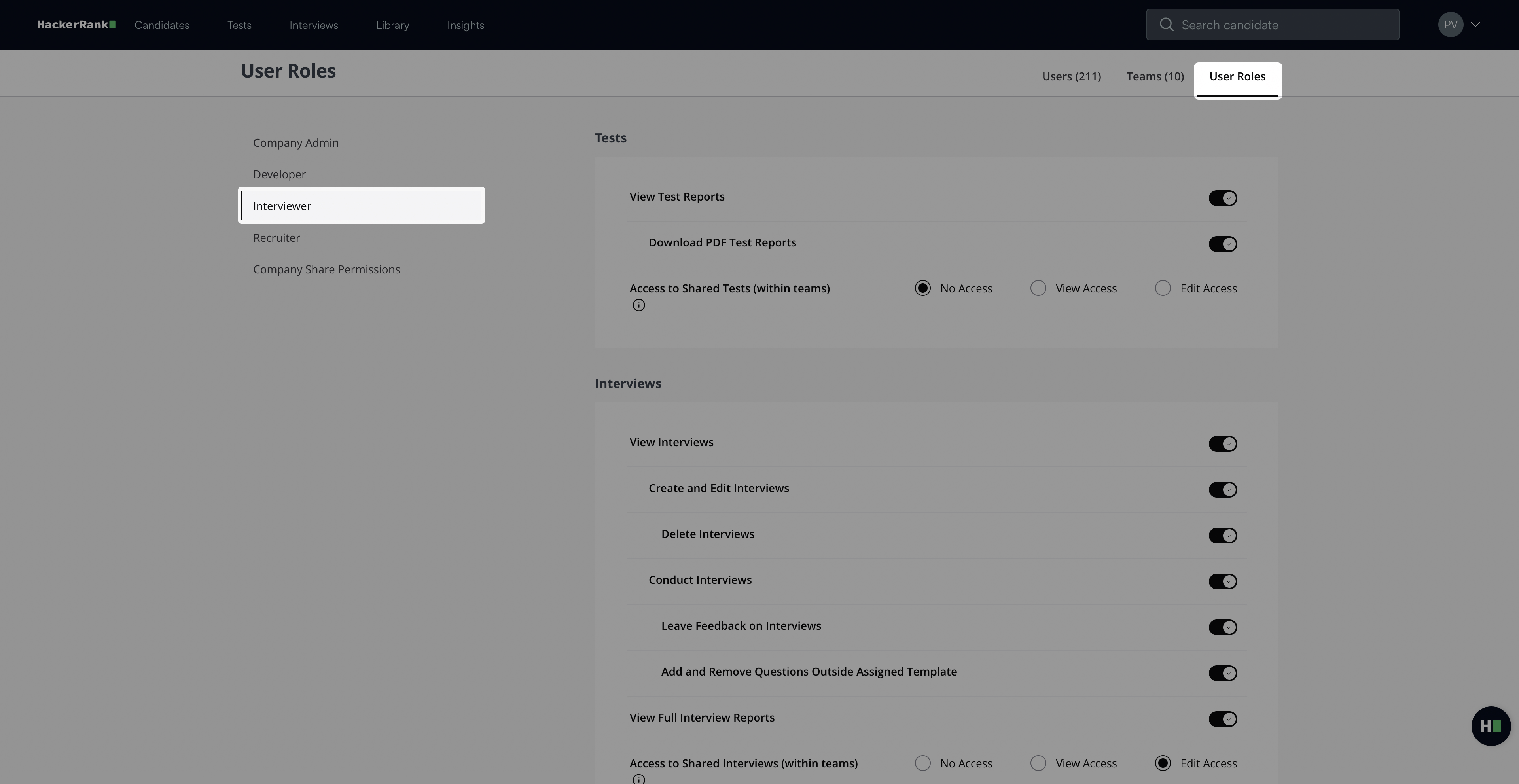Select Edit Access for Shared Tests

[x=1163, y=288]
